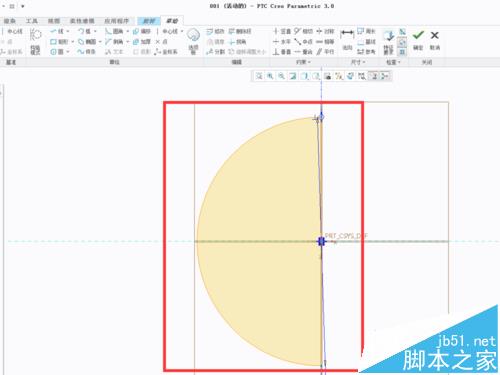
Task: Expand the Arc tool dropdown arrow
Action: [x=95, y=31]
